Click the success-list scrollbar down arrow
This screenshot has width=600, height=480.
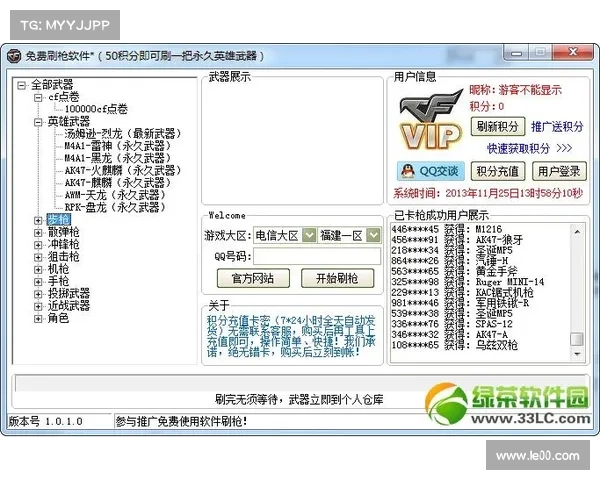coord(577,354)
